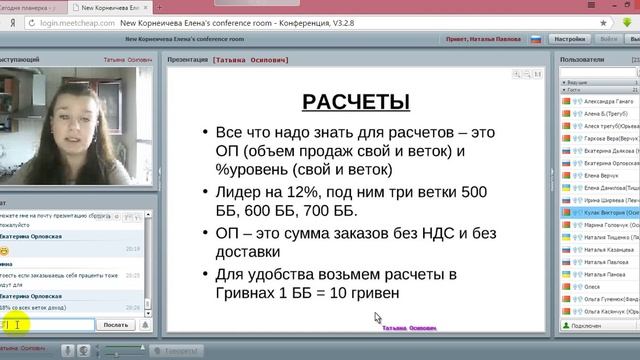Click the Russian flag language icon
Viewport: 640px width, 360px height.
pyautogui.click(x=536, y=40)
